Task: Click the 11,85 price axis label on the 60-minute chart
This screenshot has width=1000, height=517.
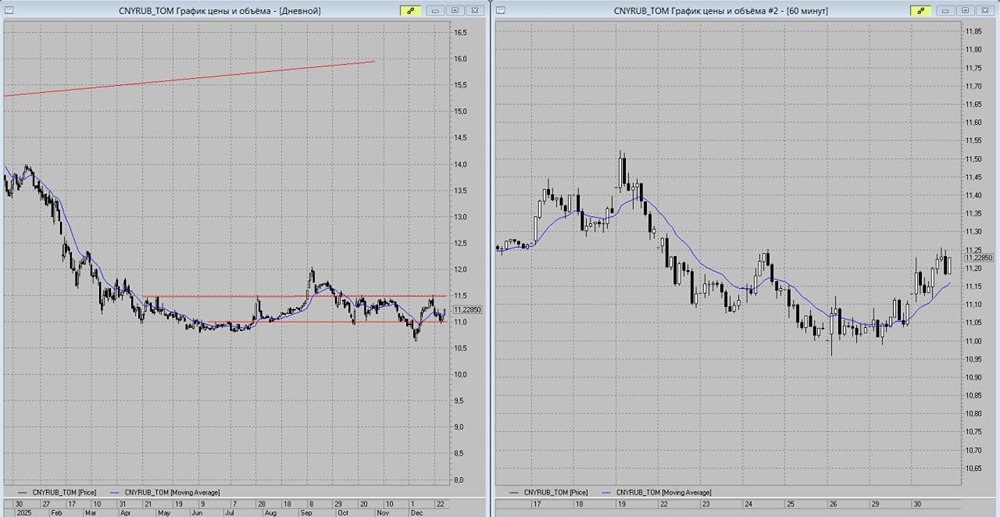Action: tap(974, 31)
